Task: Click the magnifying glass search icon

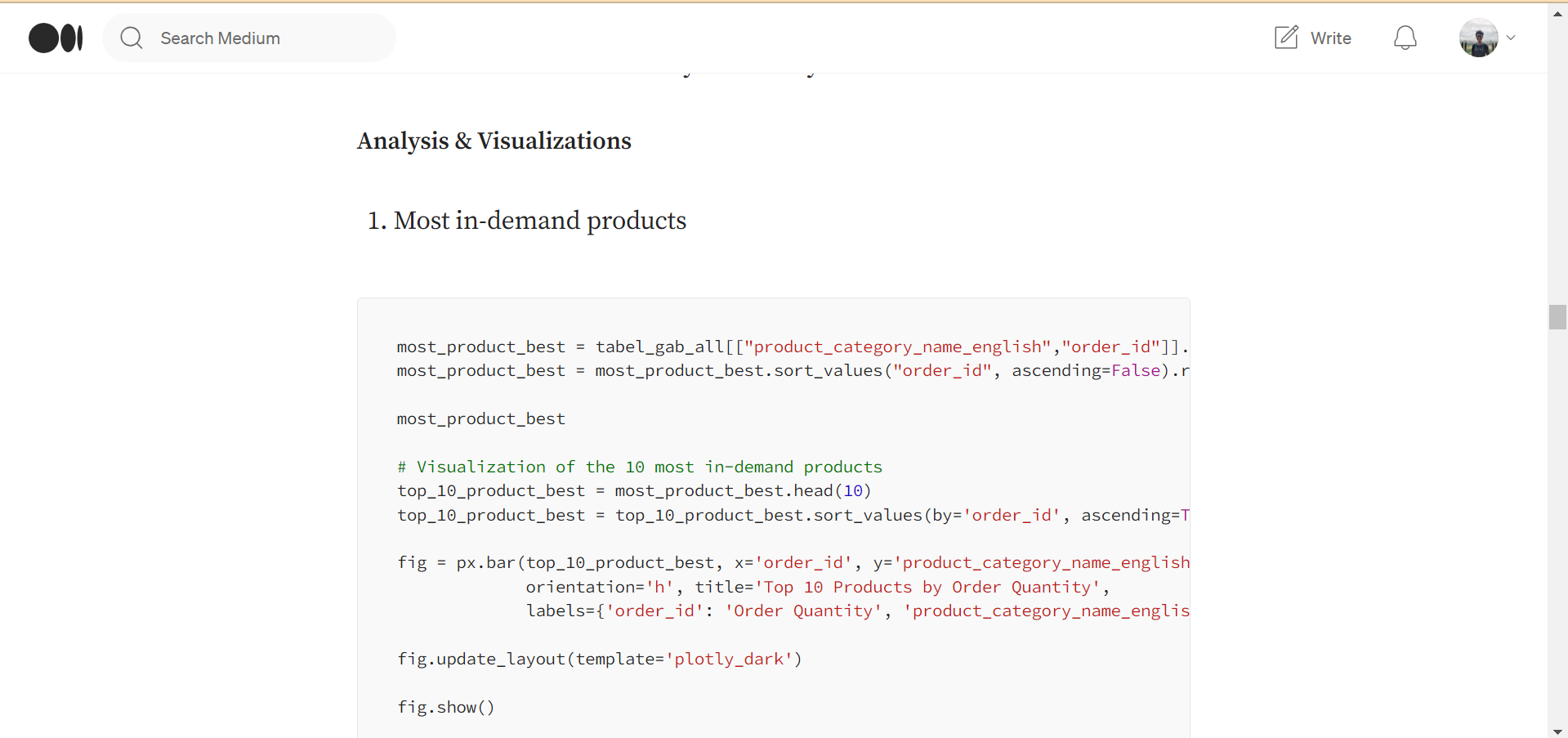Action: tap(131, 38)
